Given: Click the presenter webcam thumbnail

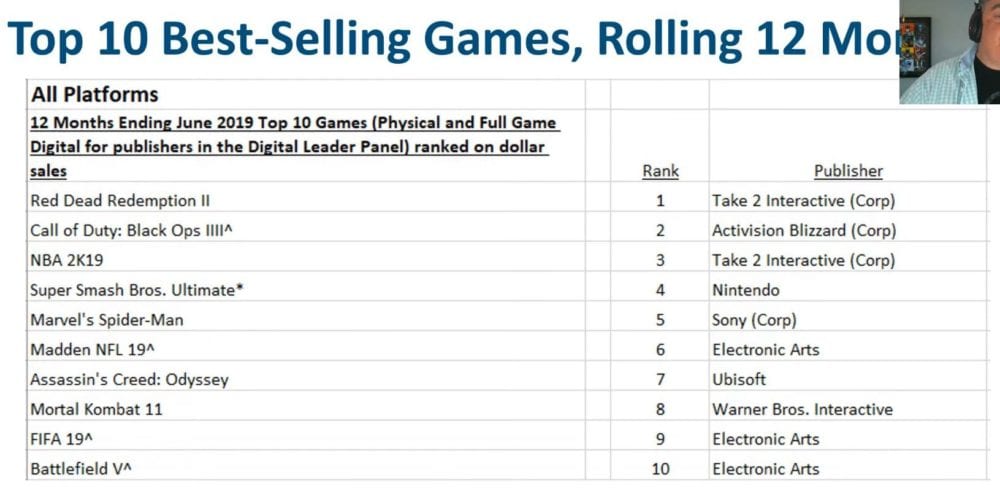Looking at the screenshot, I should coord(949,52).
